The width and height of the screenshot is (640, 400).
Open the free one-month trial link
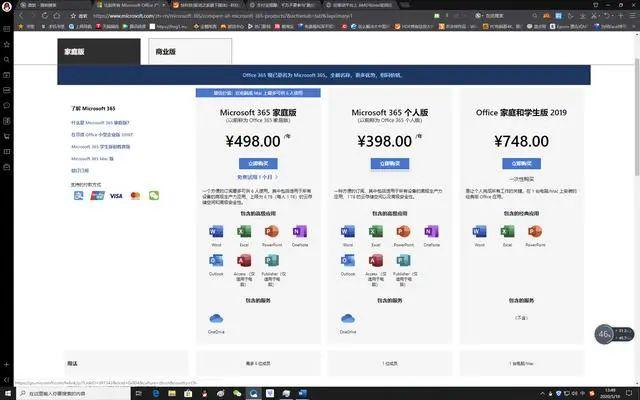point(258,177)
